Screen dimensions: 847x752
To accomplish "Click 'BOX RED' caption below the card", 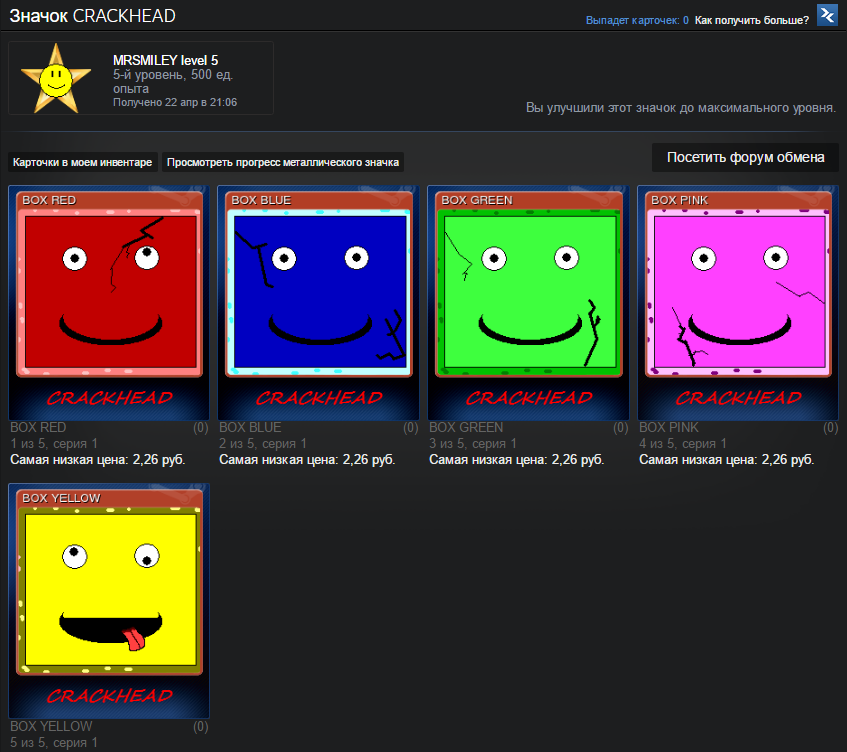I will 38,427.
